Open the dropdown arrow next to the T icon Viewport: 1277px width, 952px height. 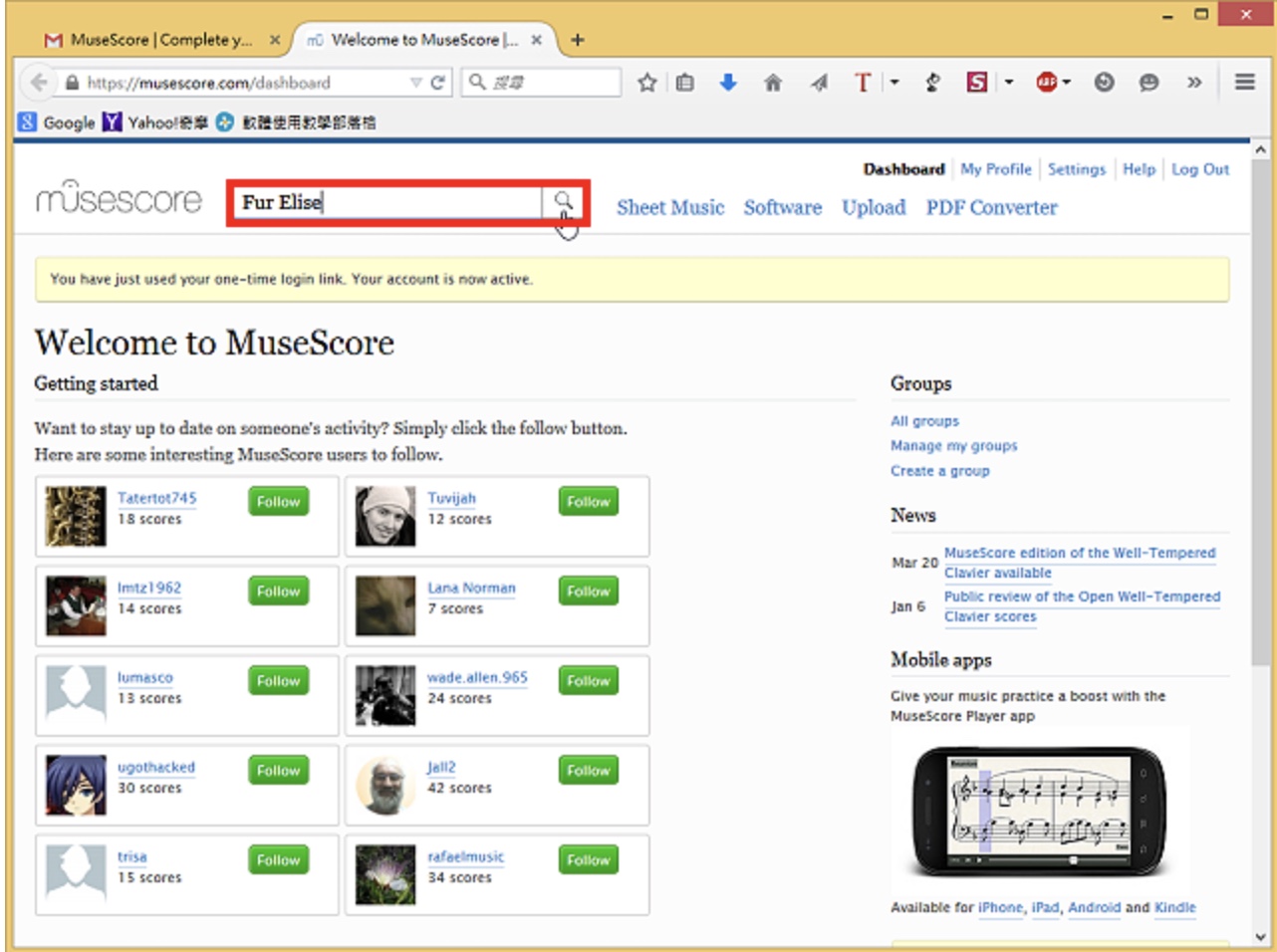(894, 83)
